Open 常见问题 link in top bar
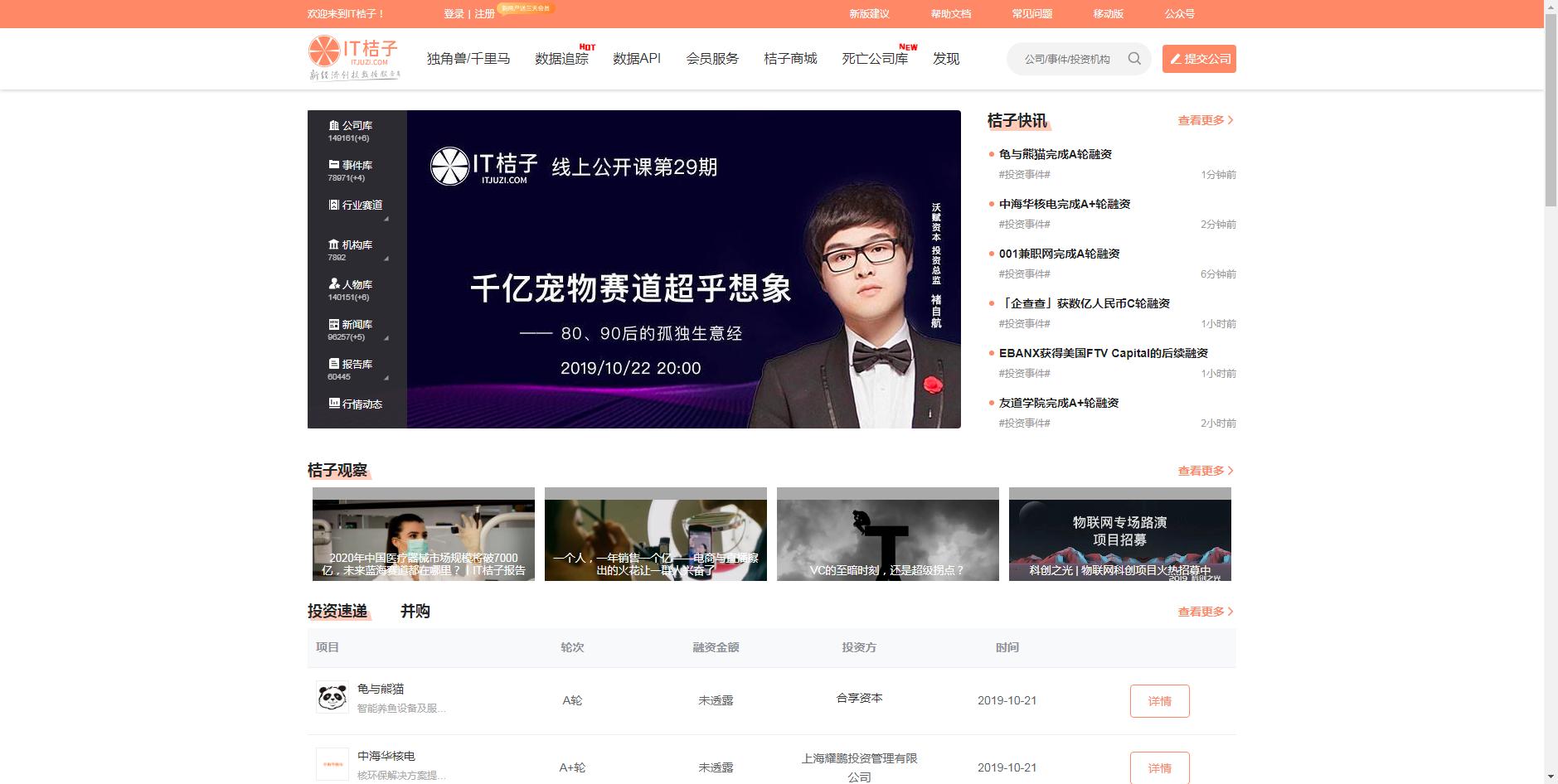Viewport: 1558px width, 784px height. point(1032,14)
